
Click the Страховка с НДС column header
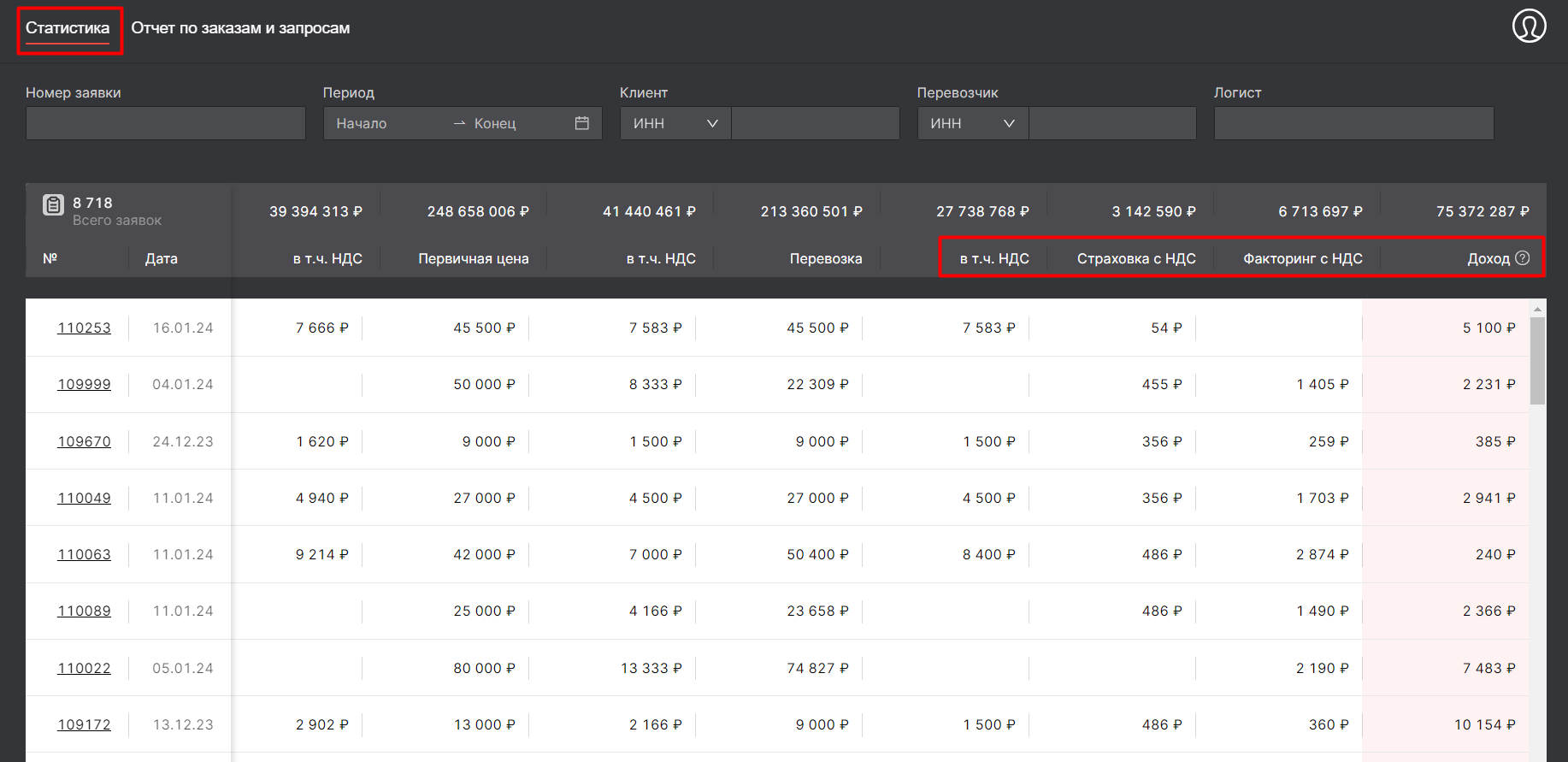tap(1136, 258)
